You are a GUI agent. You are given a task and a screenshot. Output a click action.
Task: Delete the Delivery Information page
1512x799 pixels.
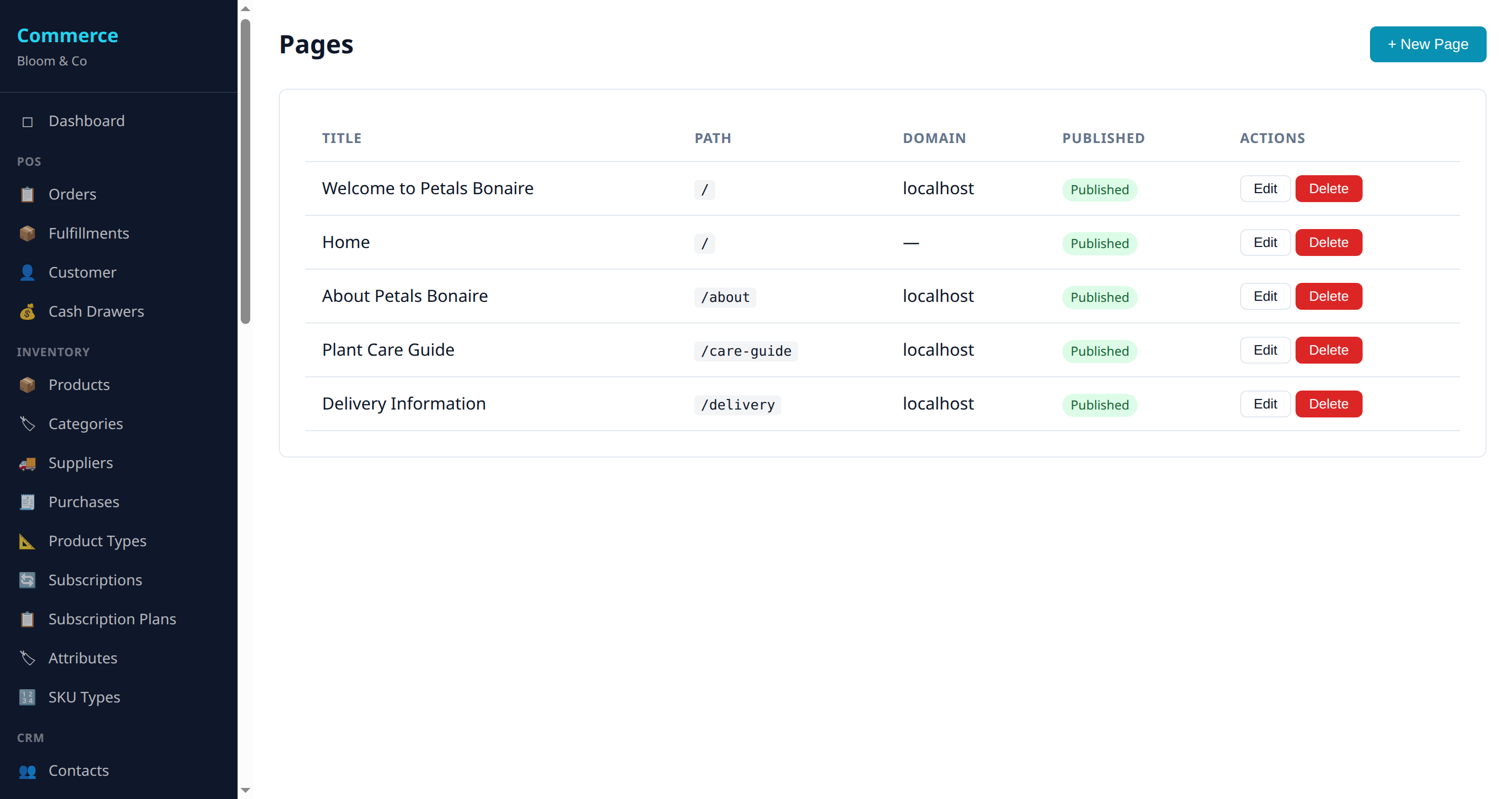coord(1328,404)
